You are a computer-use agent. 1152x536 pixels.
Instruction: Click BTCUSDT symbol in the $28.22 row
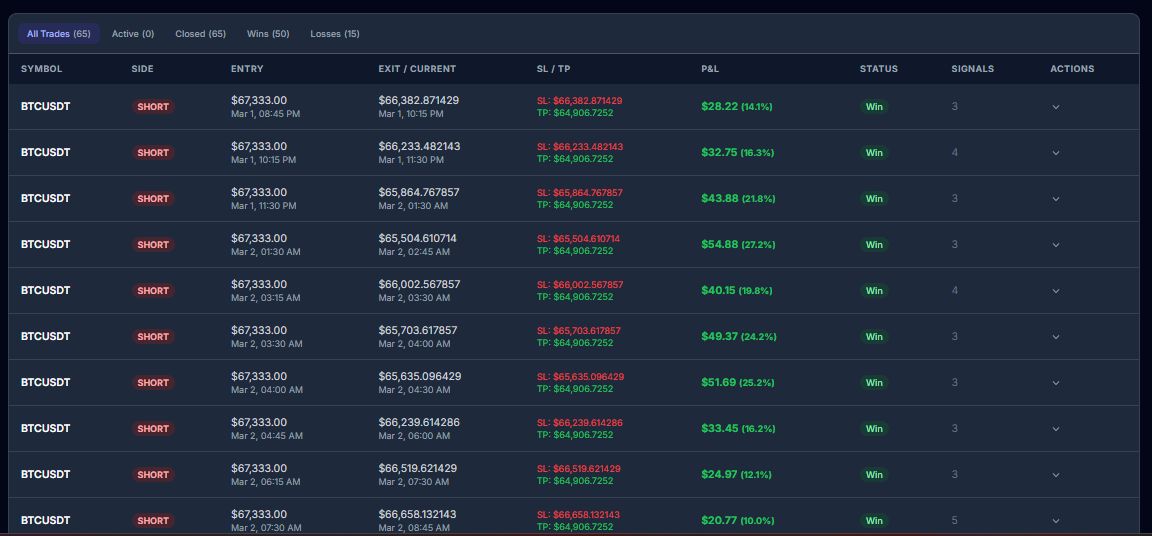[x=46, y=106]
